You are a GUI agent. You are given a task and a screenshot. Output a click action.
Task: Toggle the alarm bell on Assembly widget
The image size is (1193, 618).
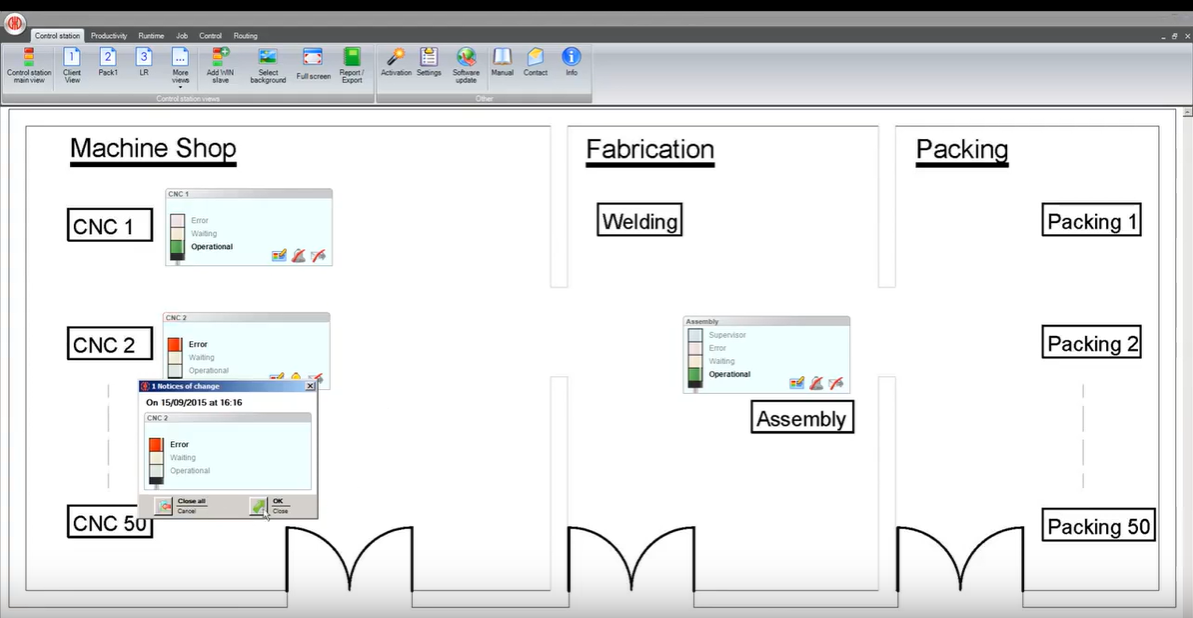[x=816, y=383]
